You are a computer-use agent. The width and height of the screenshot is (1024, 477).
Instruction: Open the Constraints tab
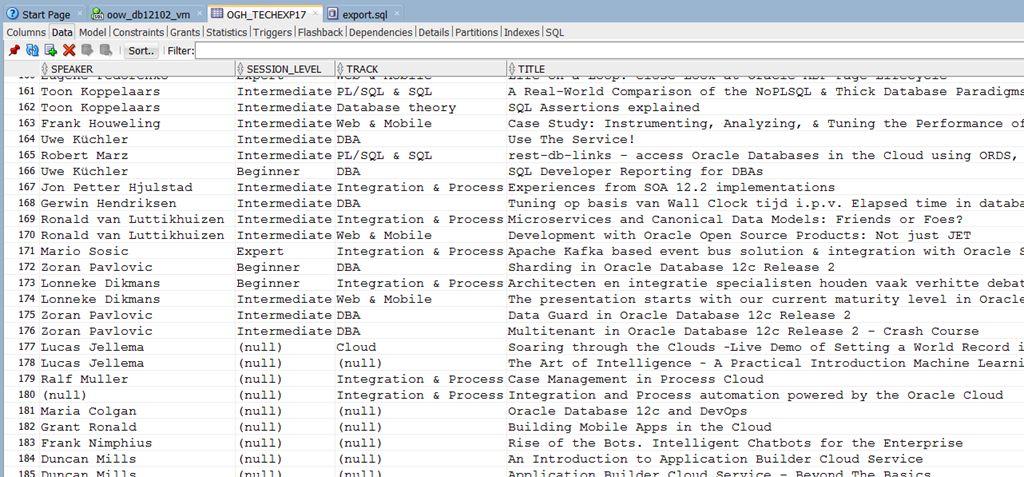[138, 32]
